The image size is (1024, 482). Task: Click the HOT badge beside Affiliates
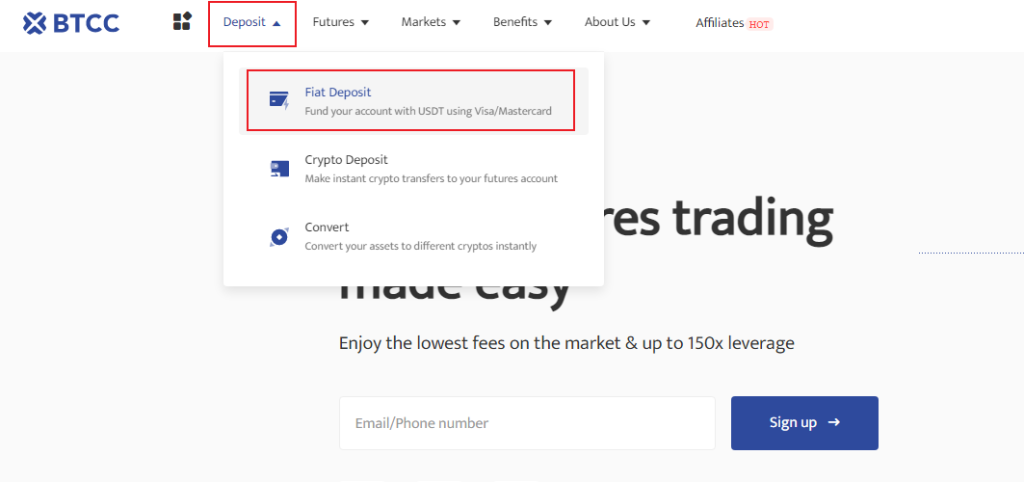click(x=759, y=24)
